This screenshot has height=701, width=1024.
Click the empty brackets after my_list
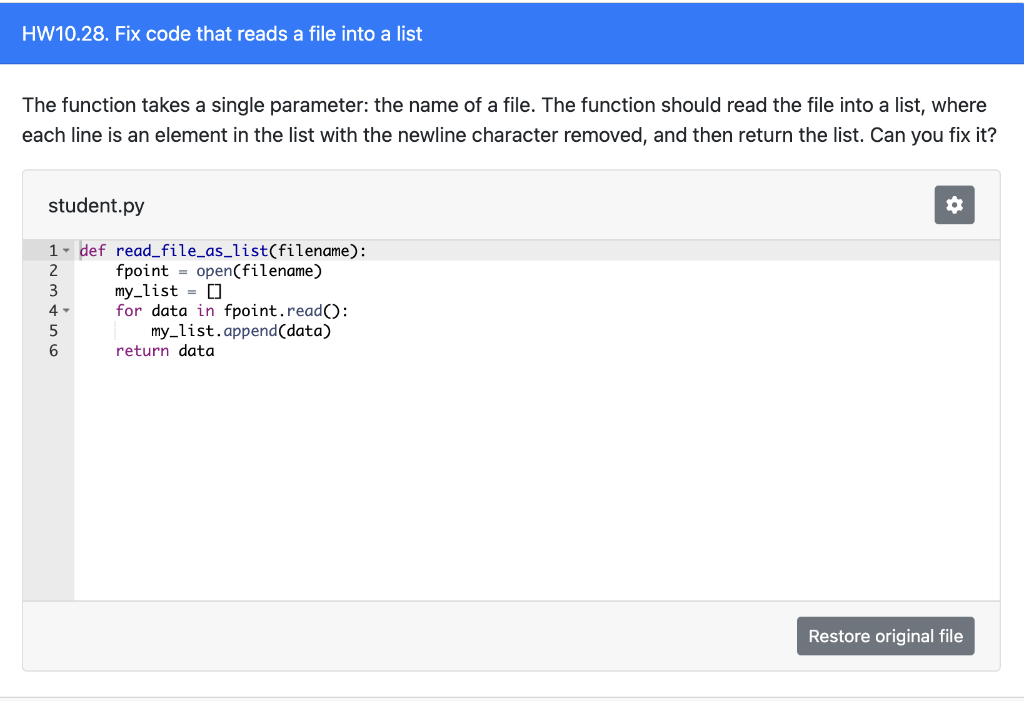214,291
